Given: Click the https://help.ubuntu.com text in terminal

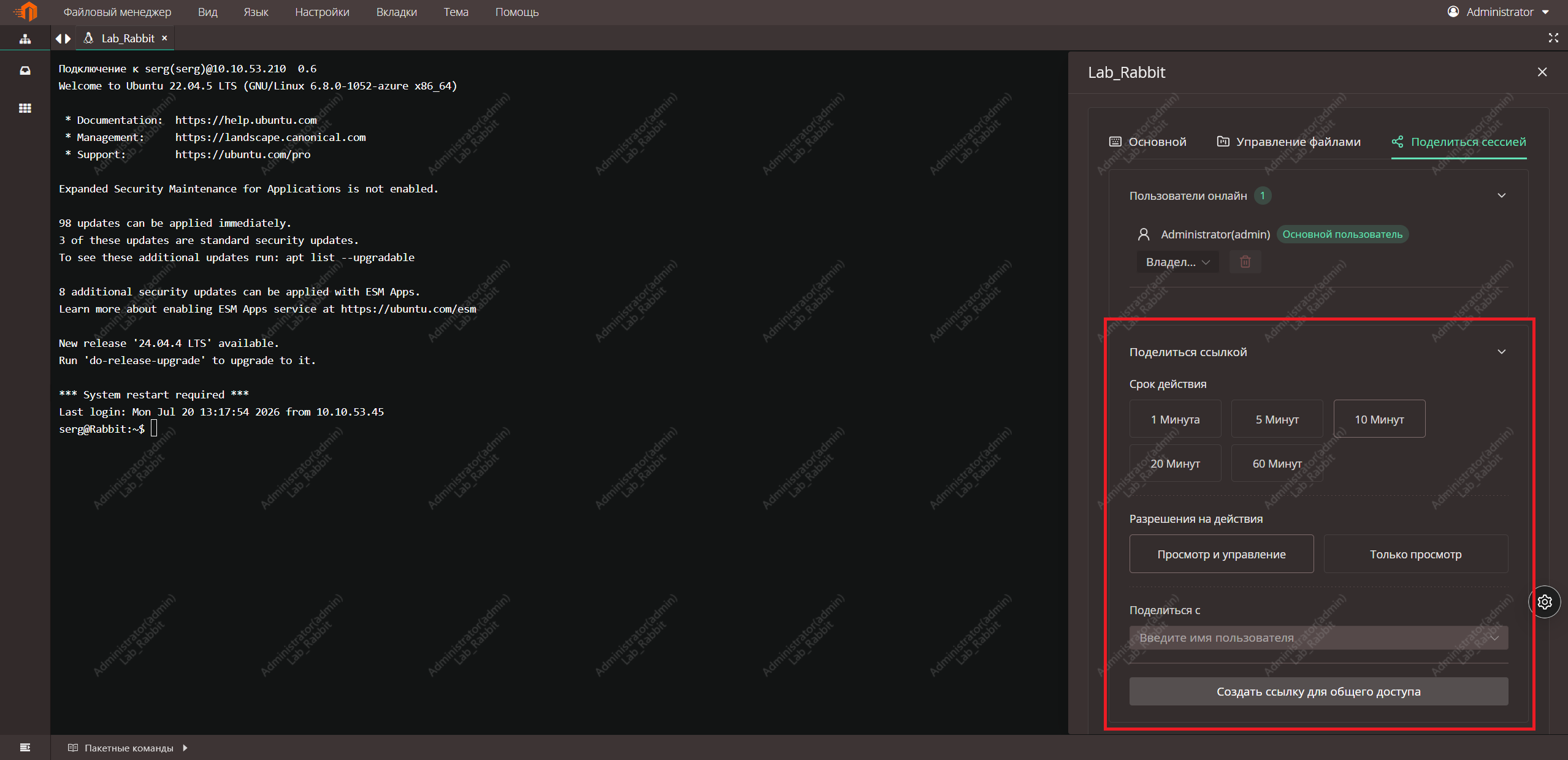Looking at the screenshot, I should pos(246,120).
